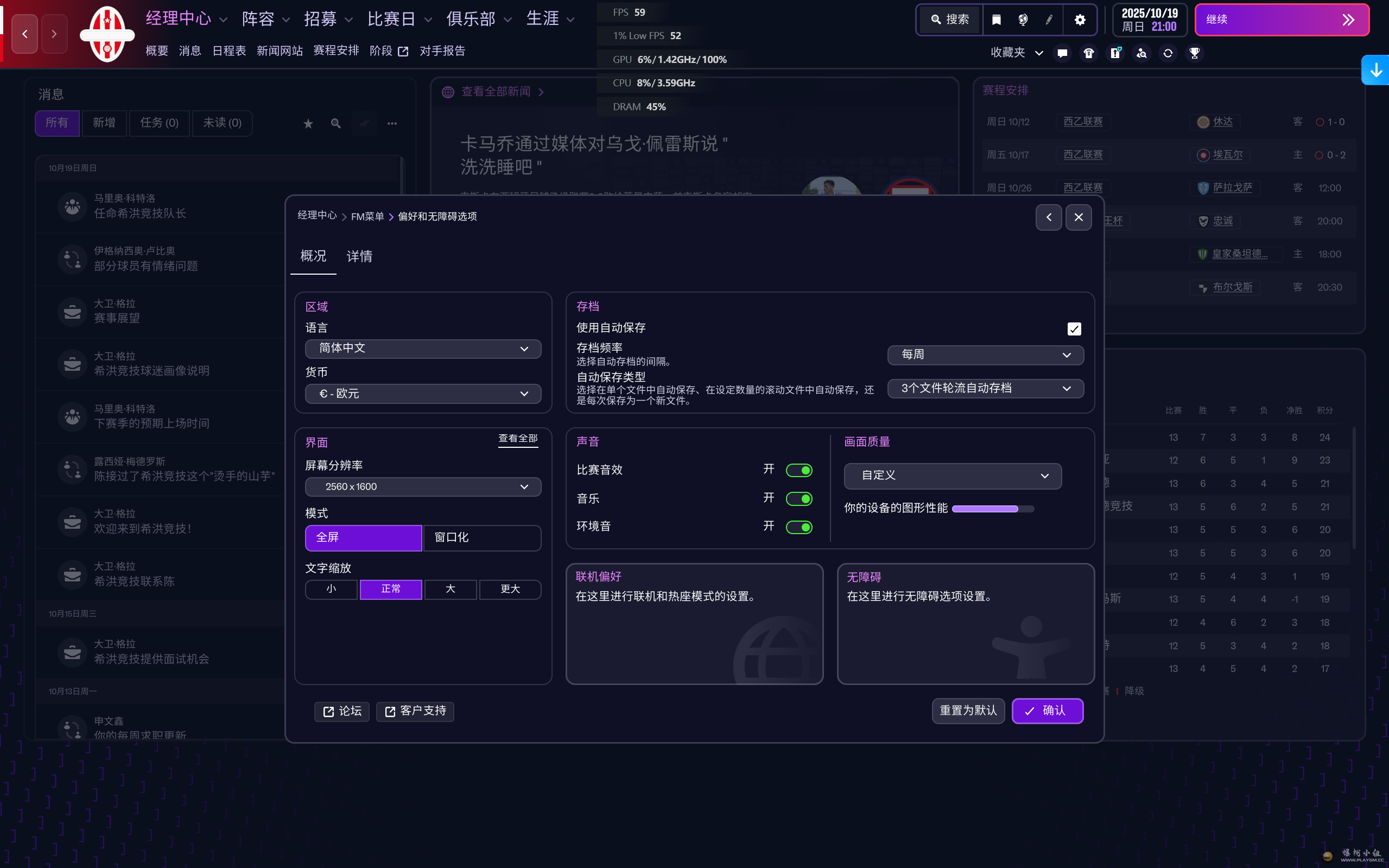
Task: Turn off the 音乐 toggle
Action: point(799,498)
